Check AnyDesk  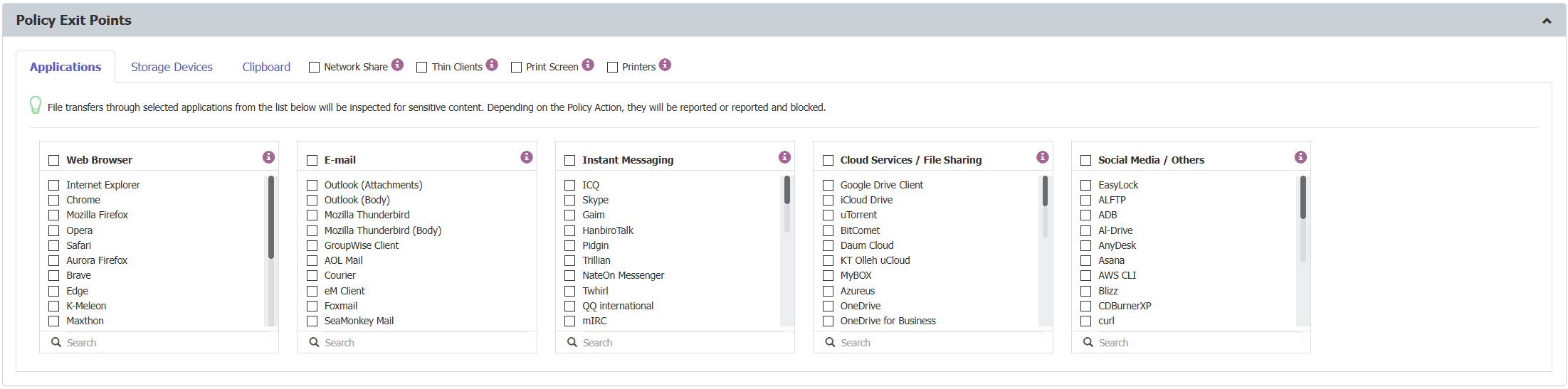click(x=1085, y=245)
